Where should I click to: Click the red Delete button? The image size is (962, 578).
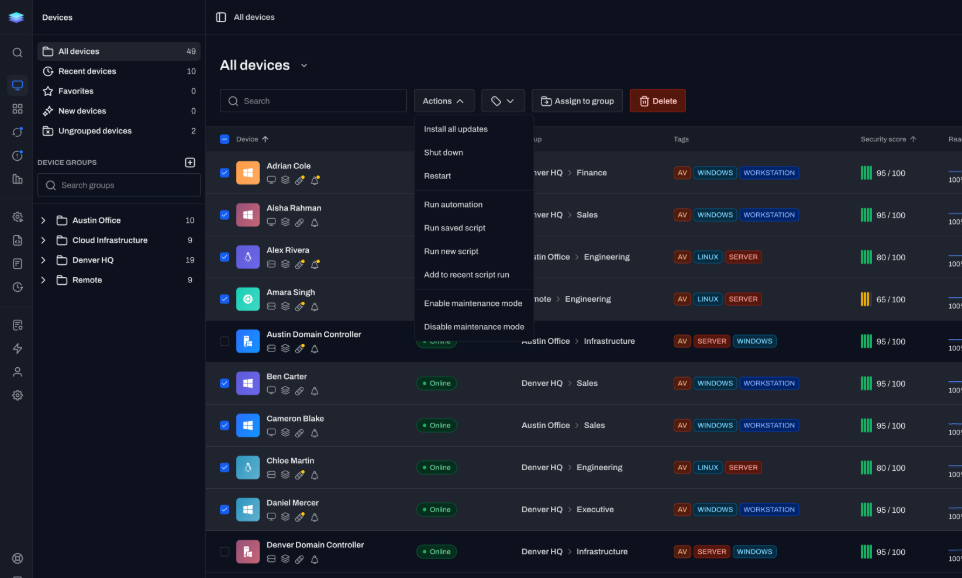658,101
